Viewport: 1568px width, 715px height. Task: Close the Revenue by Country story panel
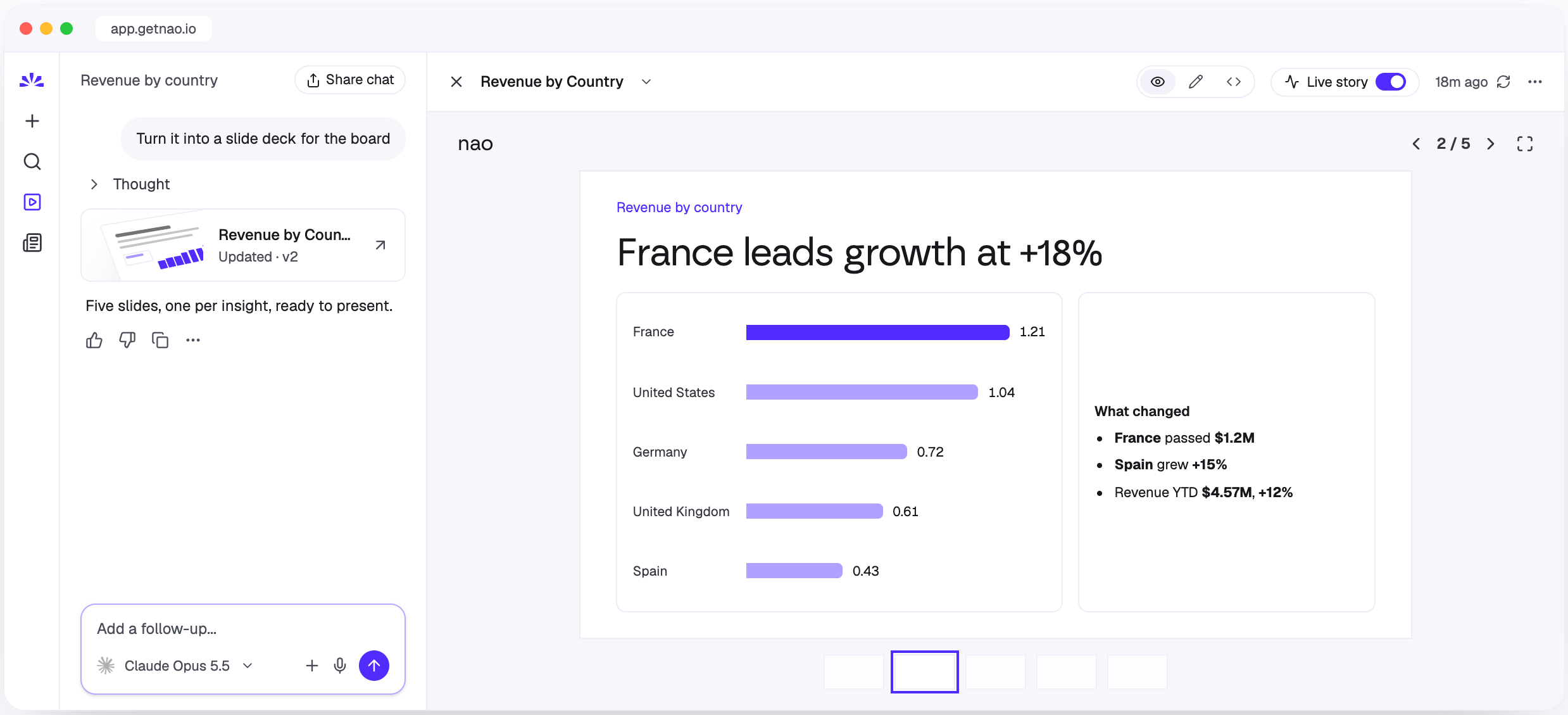click(456, 82)
